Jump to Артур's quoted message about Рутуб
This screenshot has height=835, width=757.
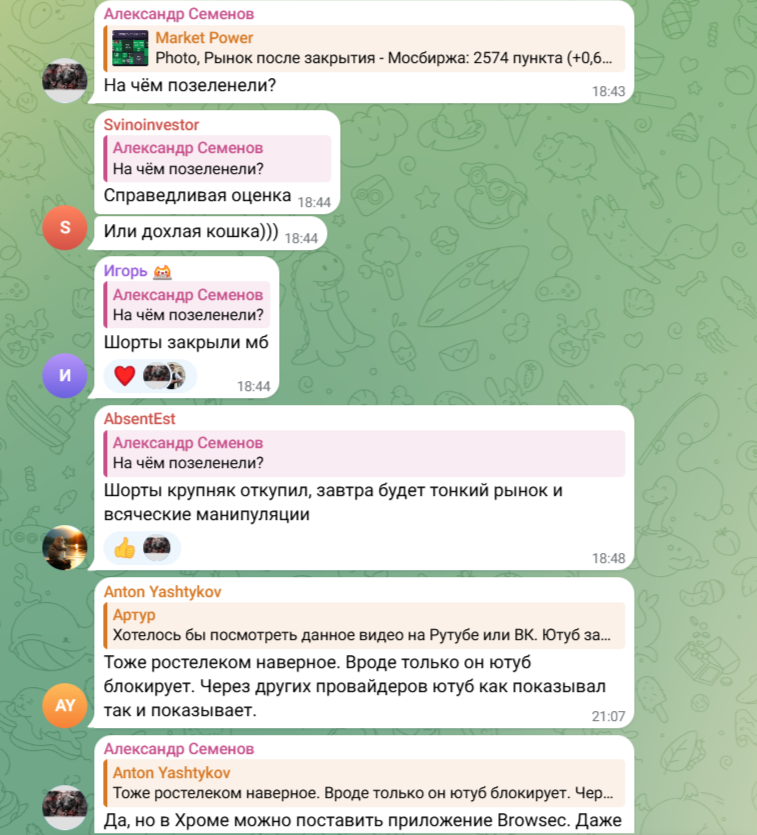click(364, 625)
